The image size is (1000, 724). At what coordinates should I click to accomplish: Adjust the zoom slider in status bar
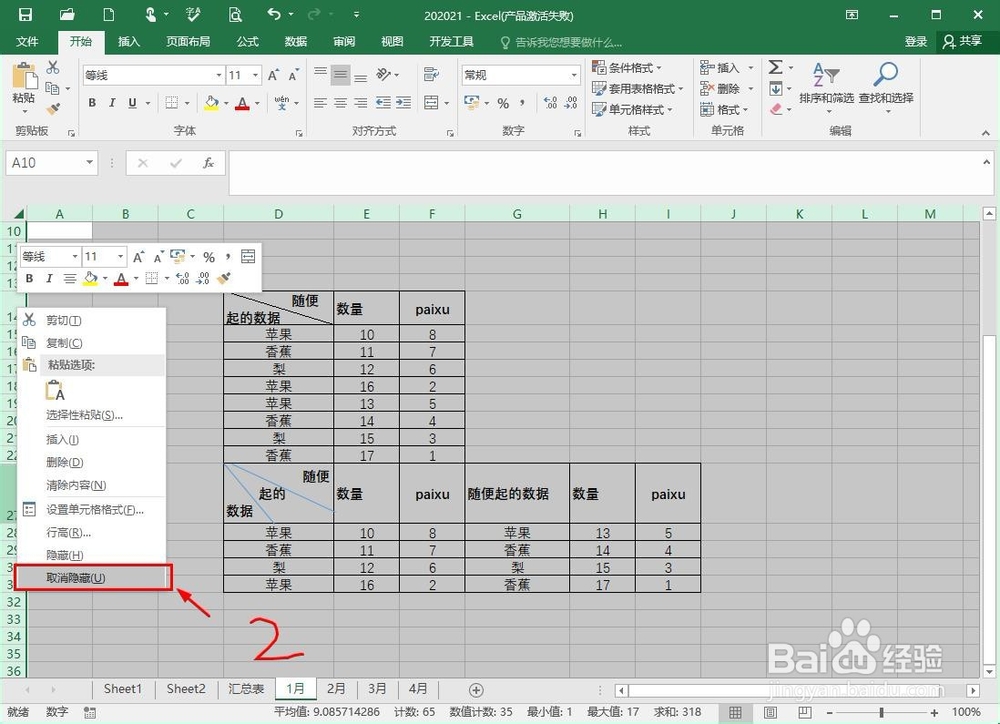(881, 712)
